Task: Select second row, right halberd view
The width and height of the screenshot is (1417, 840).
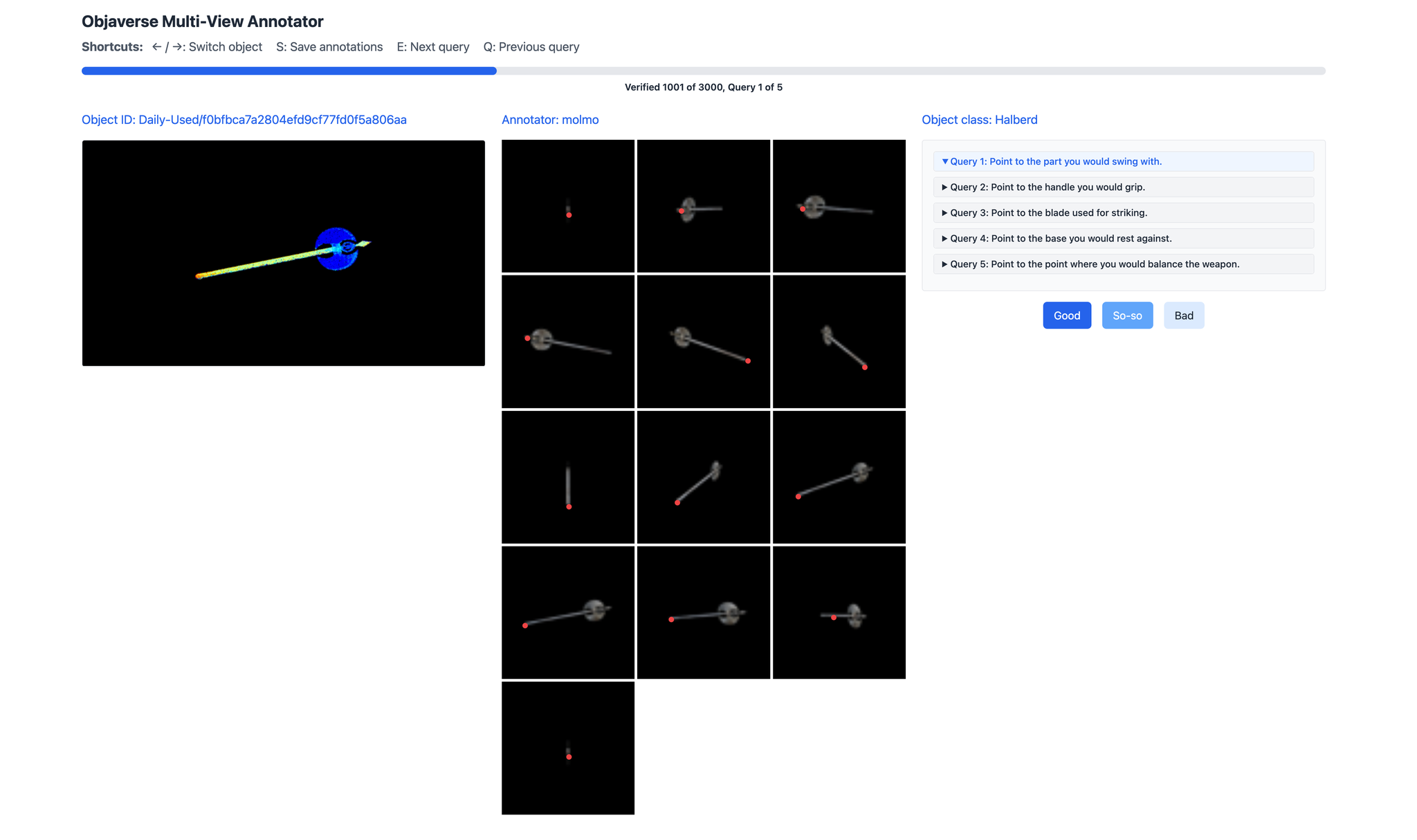Action: coord(839,342)
